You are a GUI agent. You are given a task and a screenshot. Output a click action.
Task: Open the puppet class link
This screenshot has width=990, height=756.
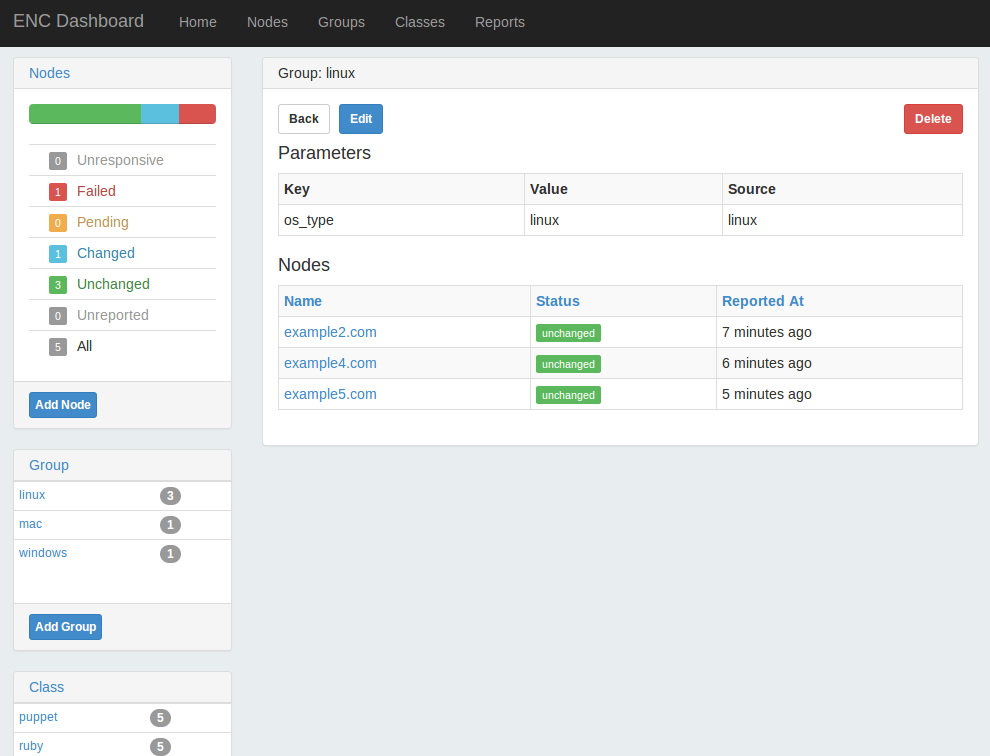click(38, 717)
